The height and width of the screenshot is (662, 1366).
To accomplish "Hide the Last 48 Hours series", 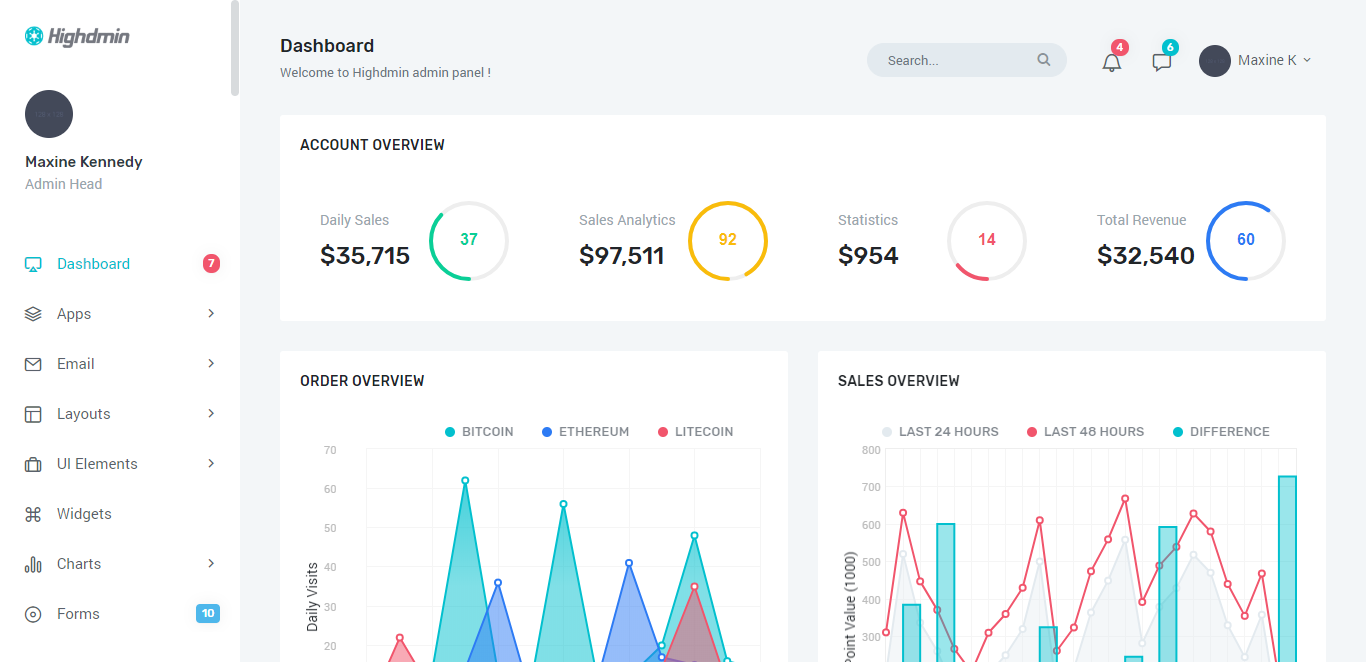I will 1085,432.
